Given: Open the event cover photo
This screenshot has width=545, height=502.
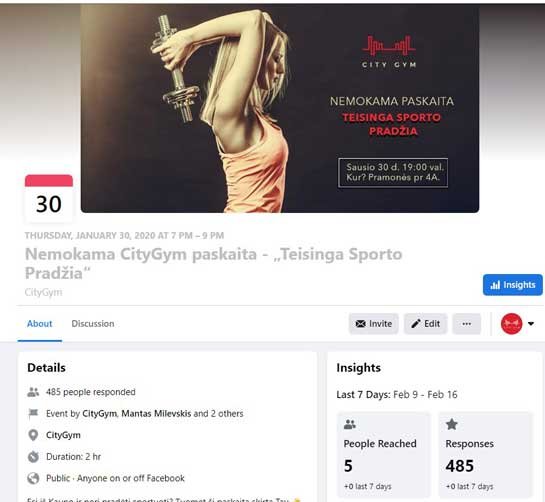Looking at the screenshot, I should click(280, 108).
